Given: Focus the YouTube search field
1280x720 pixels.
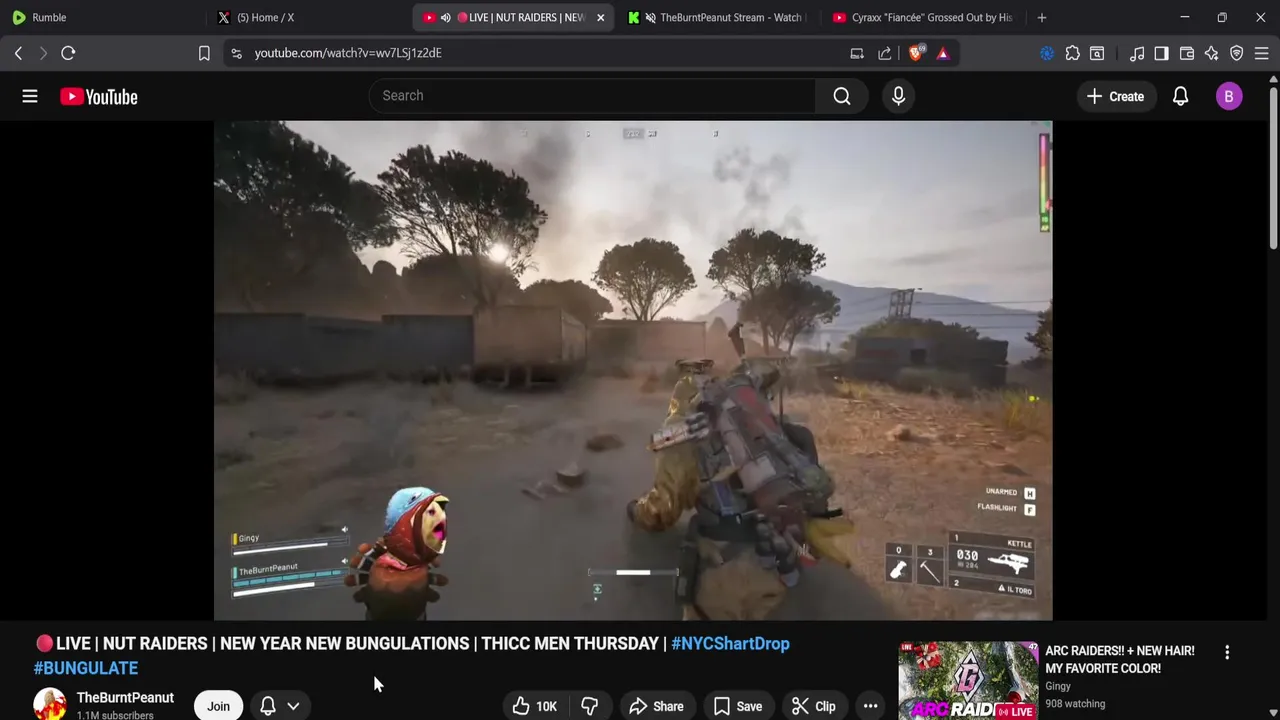Looking at the screenshot, I should tap(592, 96).
